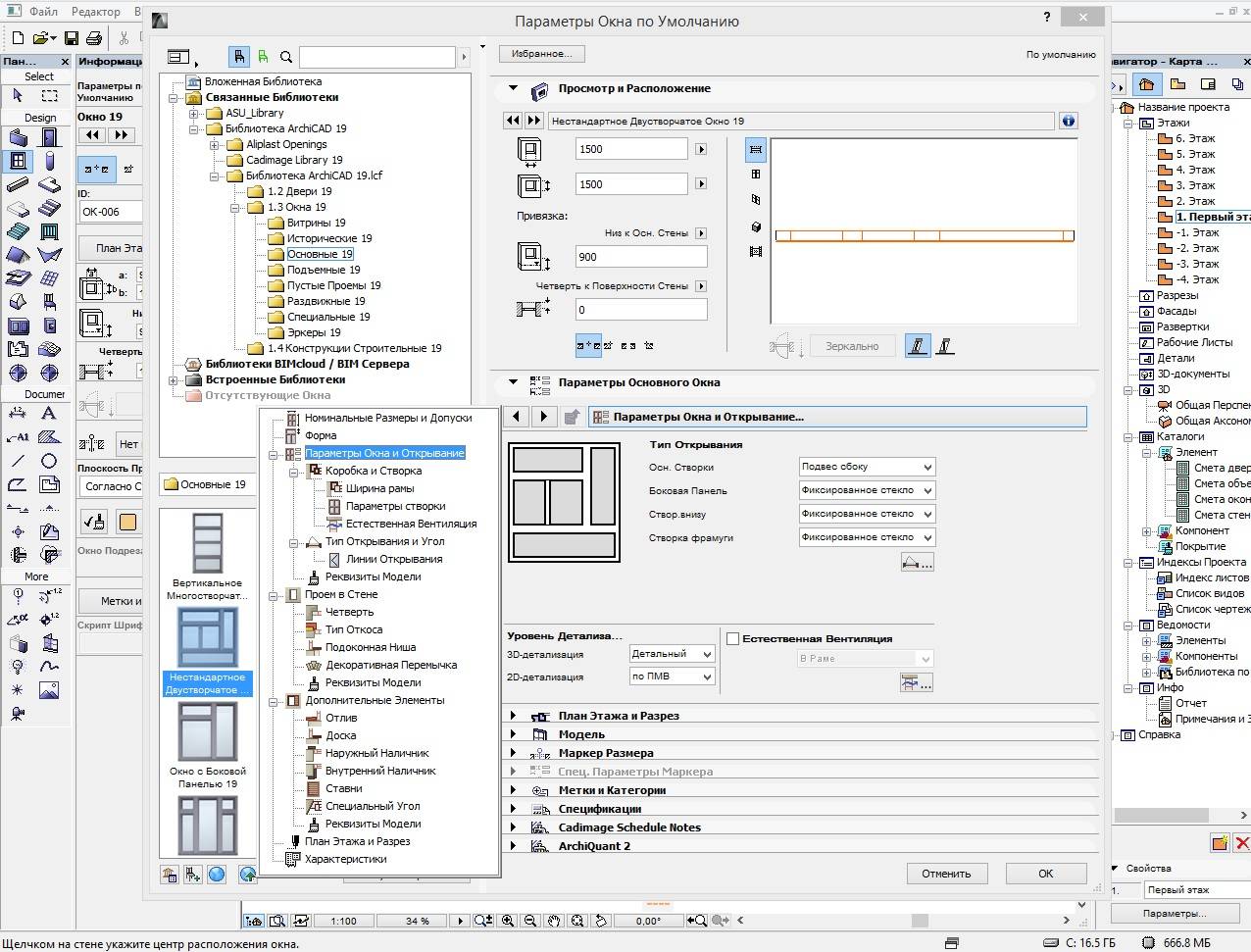Select the Marquee tool in toolbox
The image size is (1251, 952).
pos(49,95)
